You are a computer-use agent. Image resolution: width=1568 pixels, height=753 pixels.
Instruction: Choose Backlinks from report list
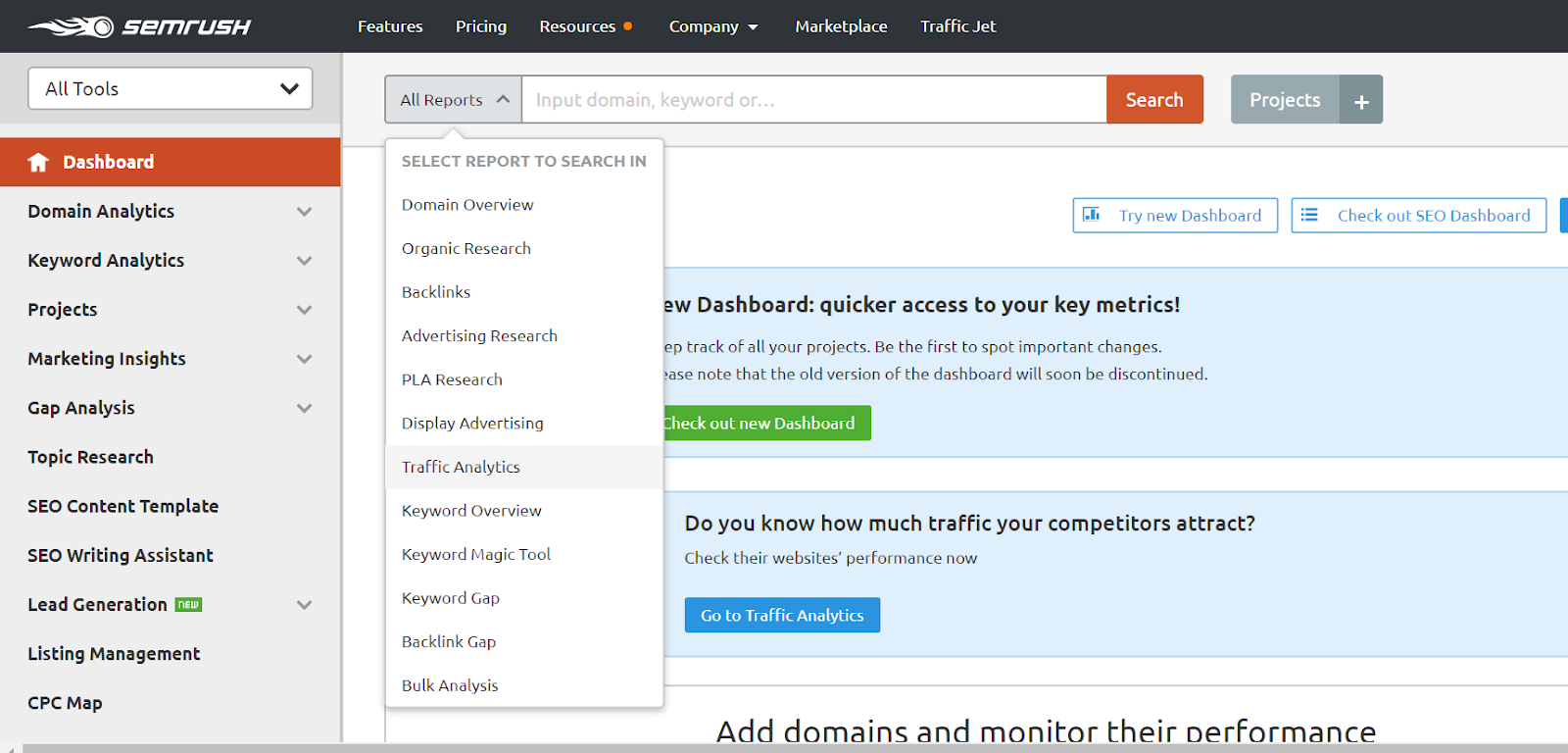click(524, 292)
